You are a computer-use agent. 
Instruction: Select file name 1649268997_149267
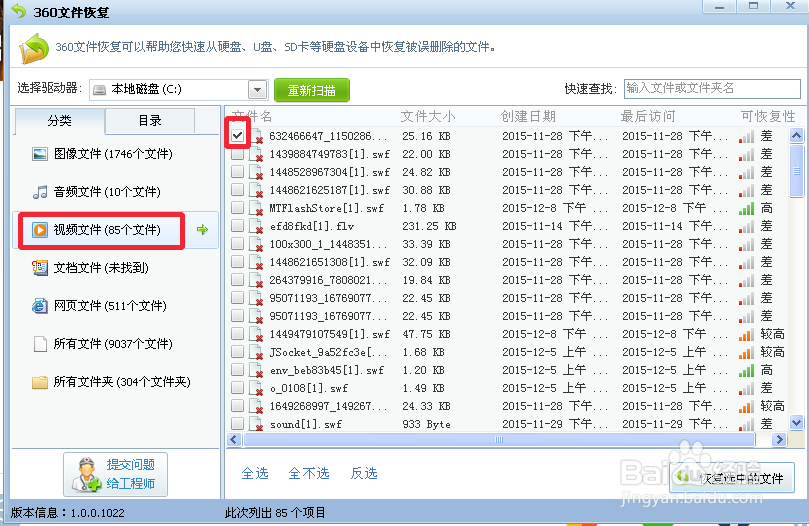(328, 406)
